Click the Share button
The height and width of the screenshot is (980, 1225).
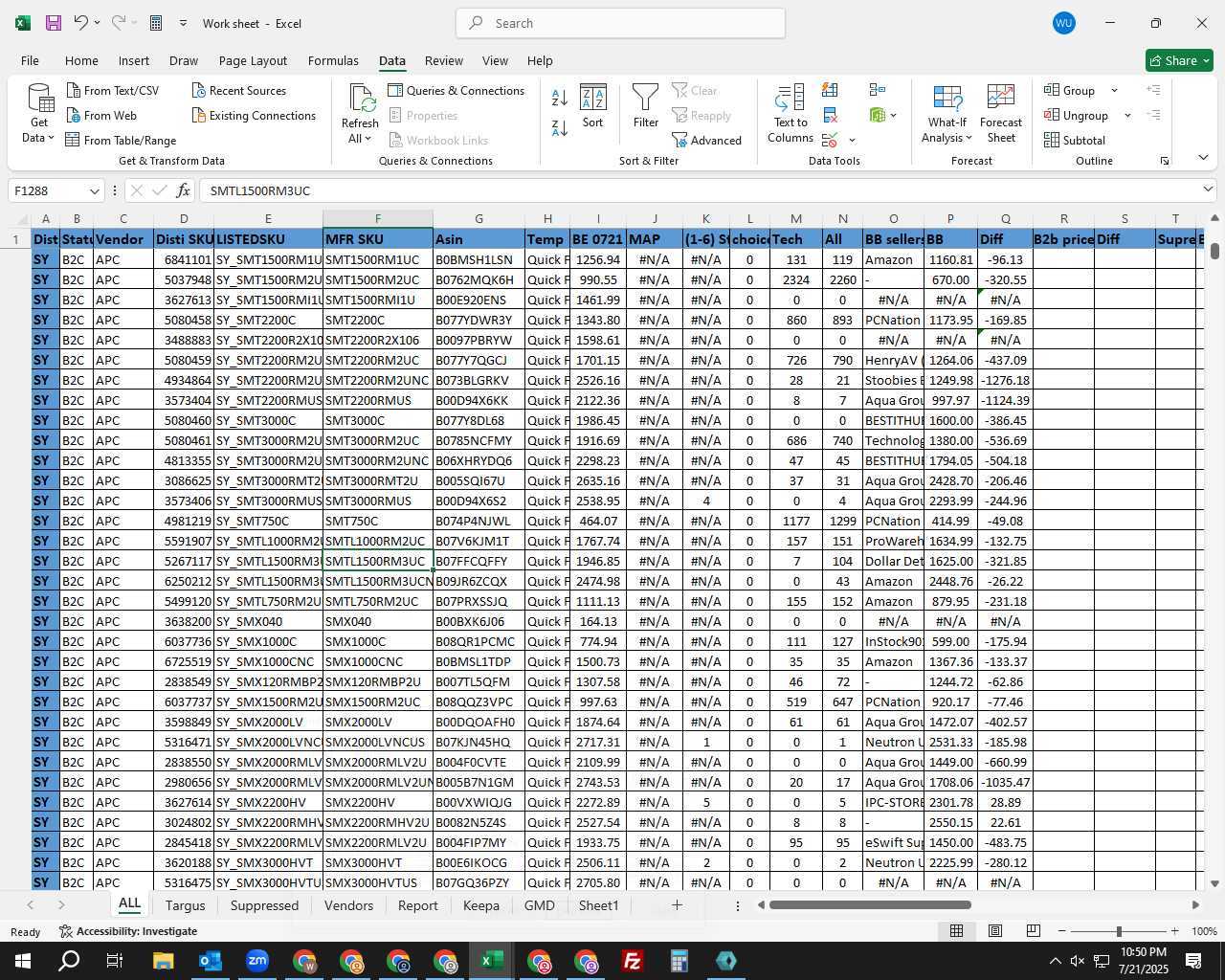(x=1179, y=60)
